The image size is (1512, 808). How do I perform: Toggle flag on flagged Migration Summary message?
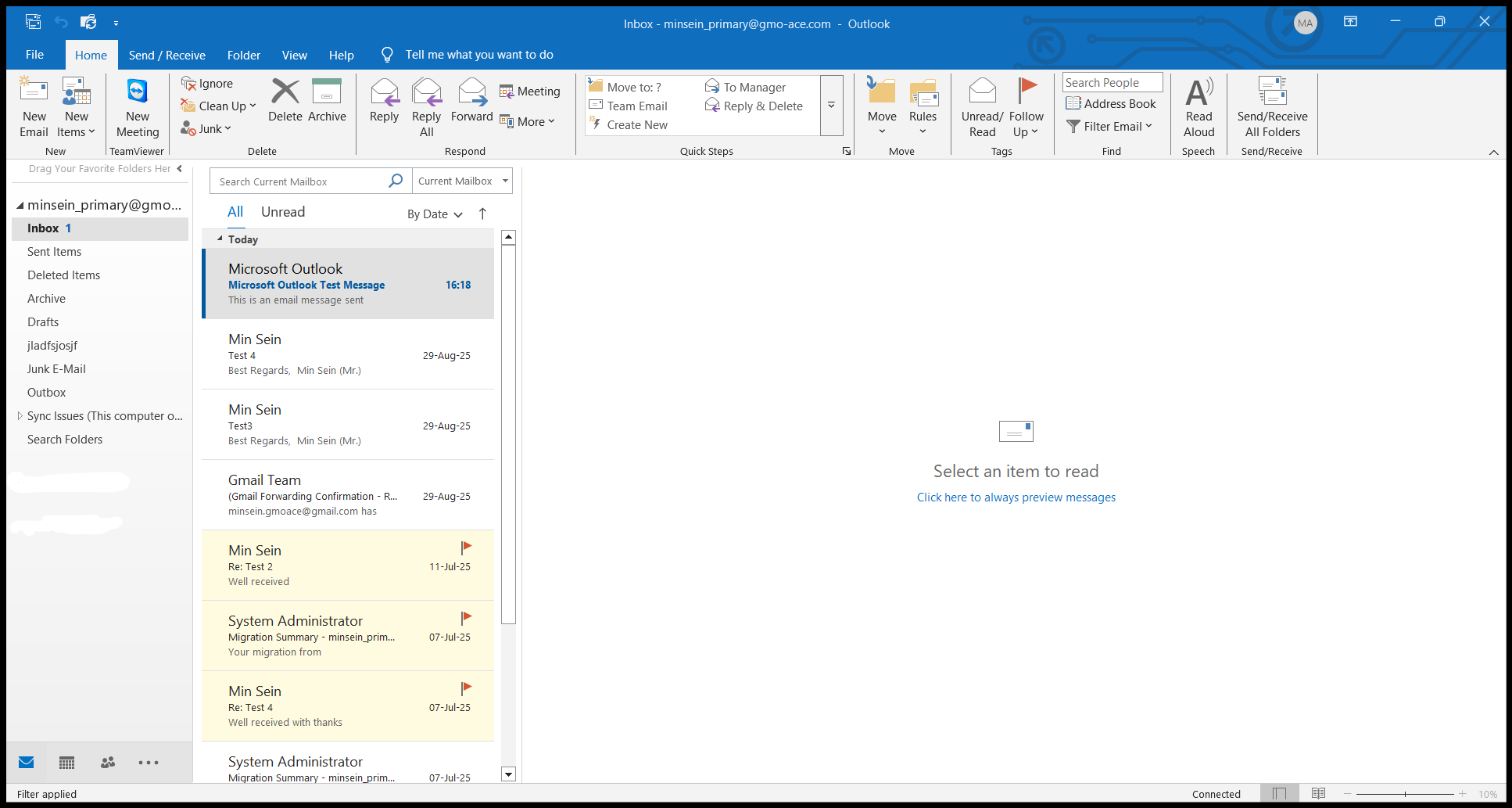tap(466, 618)
